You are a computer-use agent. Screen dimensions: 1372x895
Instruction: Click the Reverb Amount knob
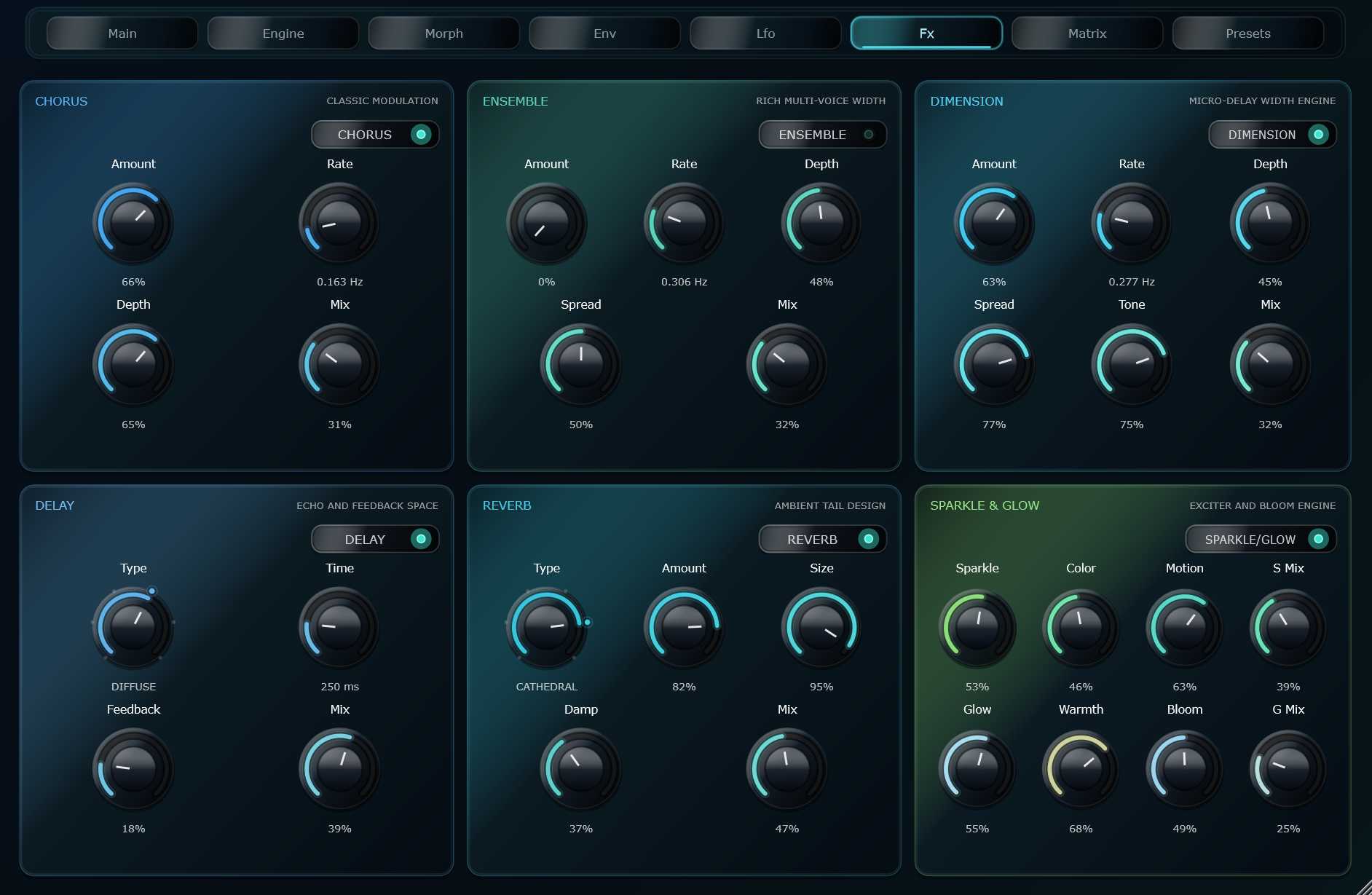pos(684,627)
